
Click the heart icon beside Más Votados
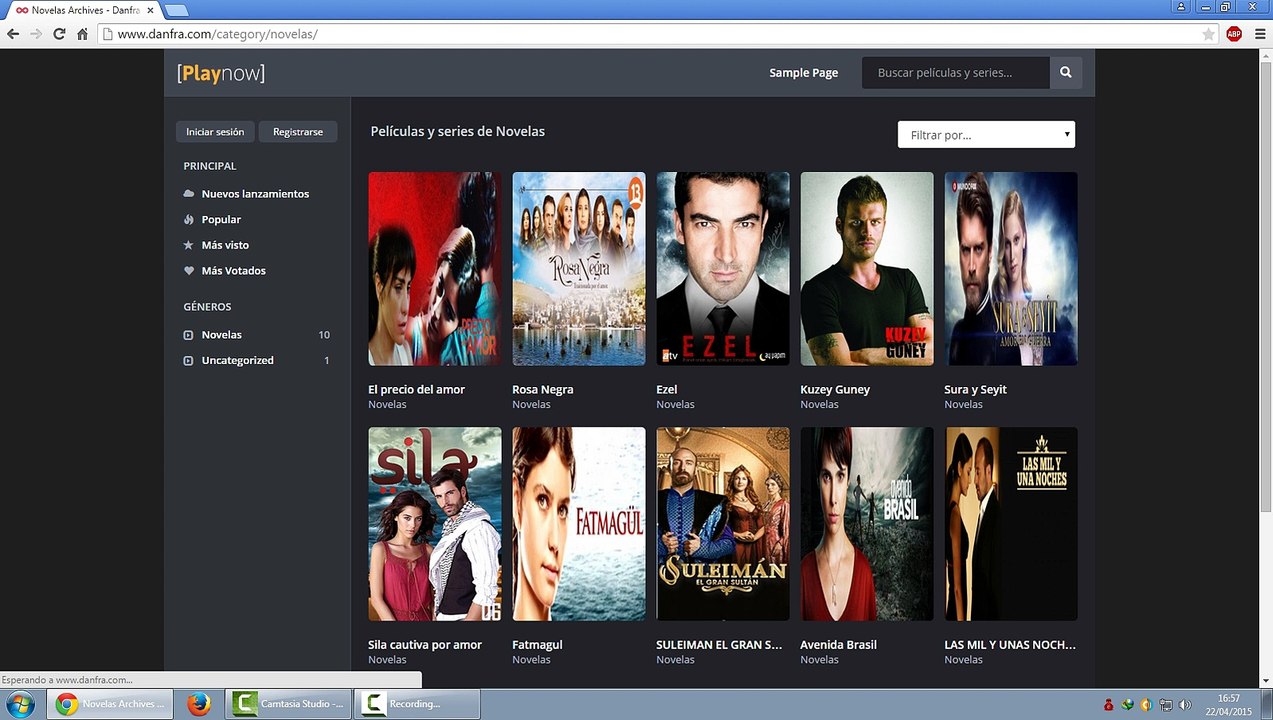(x=189, y=271)
